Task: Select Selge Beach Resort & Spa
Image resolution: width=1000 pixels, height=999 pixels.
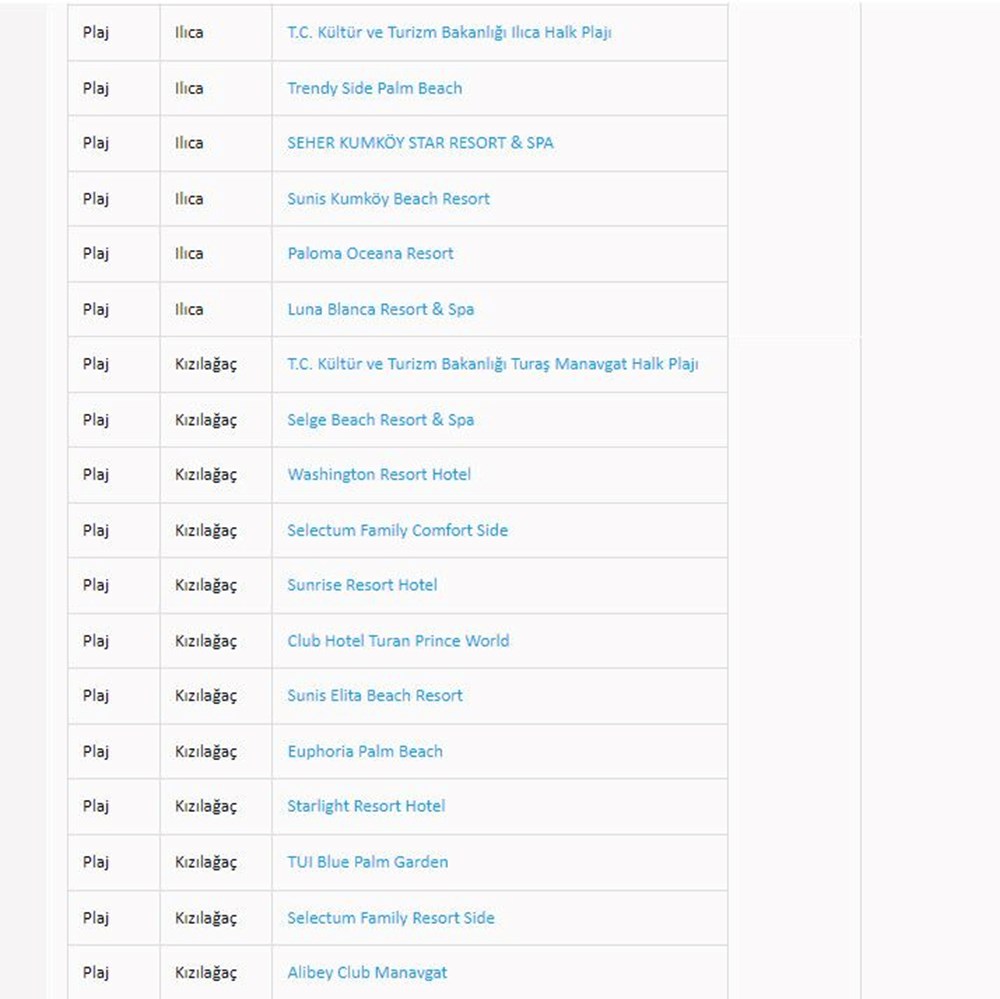Action: pos(380,420)
